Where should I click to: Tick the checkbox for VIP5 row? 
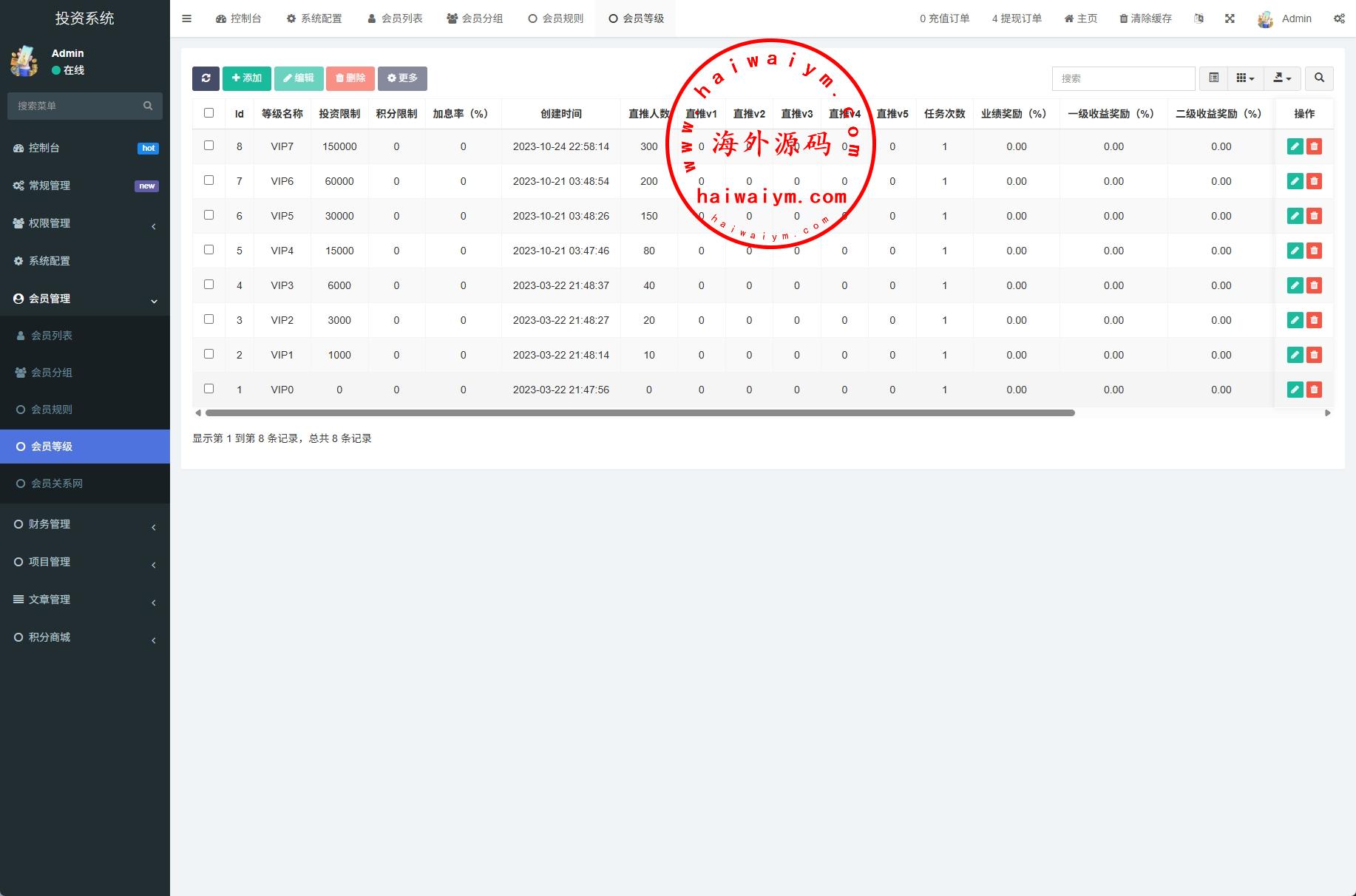click(209, 215)
